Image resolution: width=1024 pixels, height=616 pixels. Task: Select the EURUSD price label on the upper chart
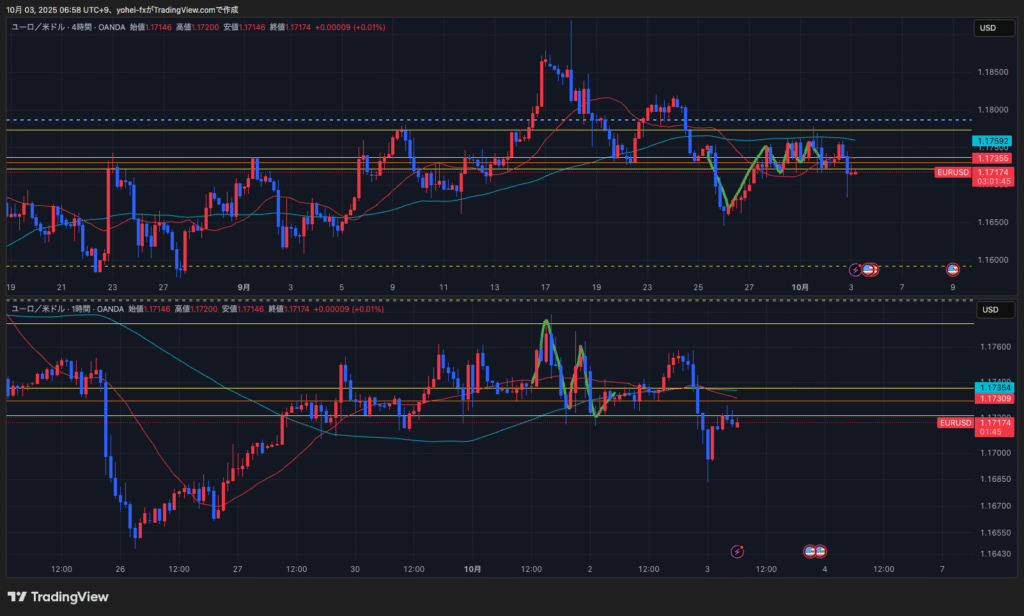click(x=953, y=172)
